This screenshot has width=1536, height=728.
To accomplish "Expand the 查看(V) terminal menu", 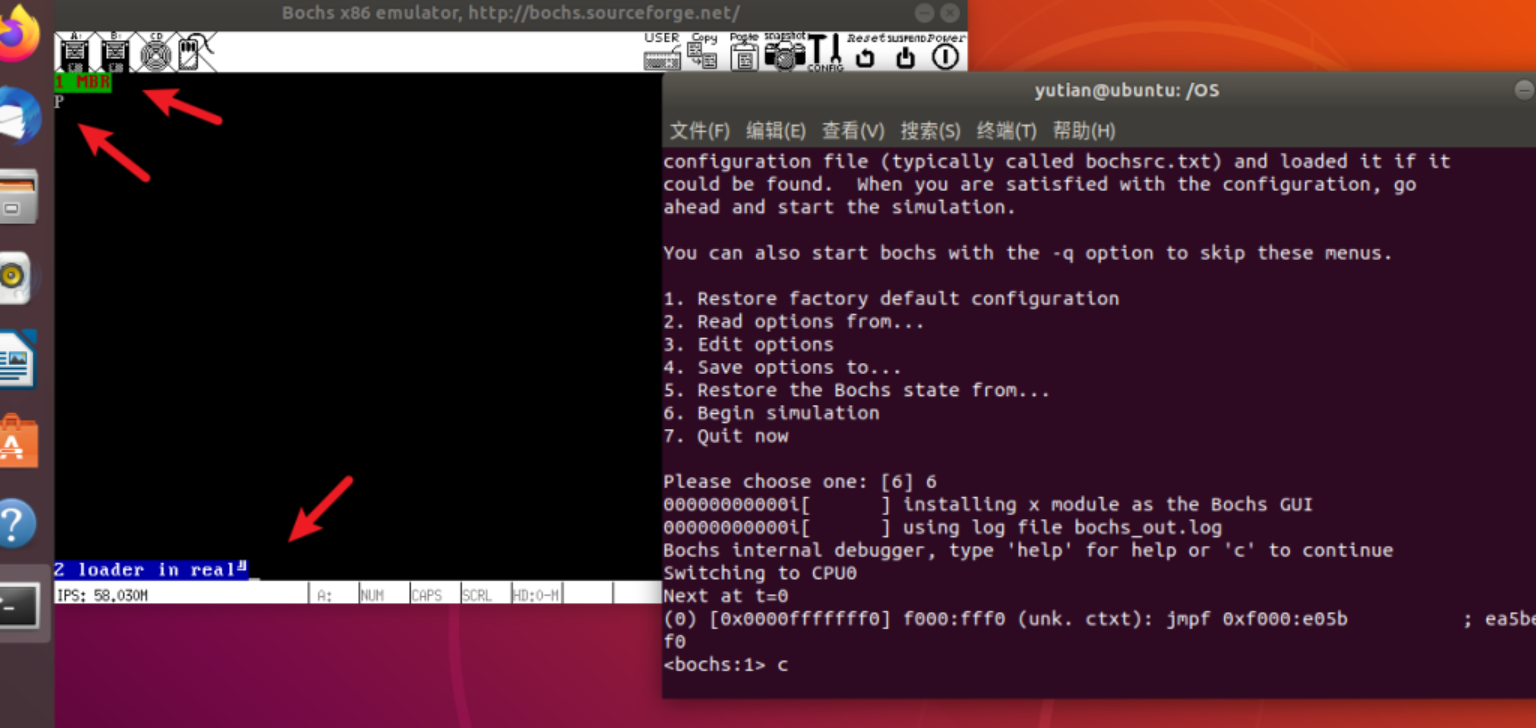I will pos(853,131).
